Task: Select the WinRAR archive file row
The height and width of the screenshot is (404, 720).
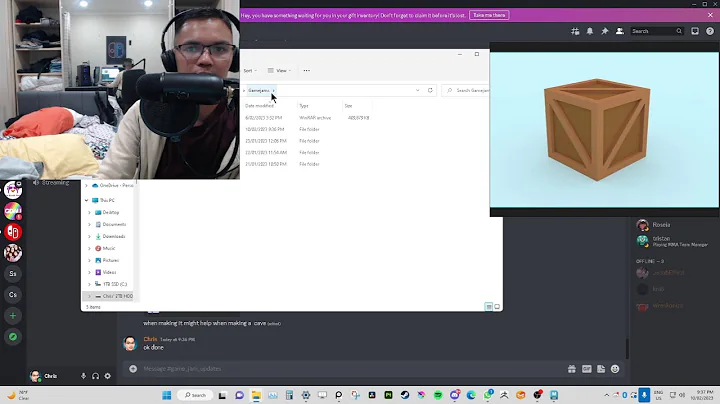Action: point(307,118)
